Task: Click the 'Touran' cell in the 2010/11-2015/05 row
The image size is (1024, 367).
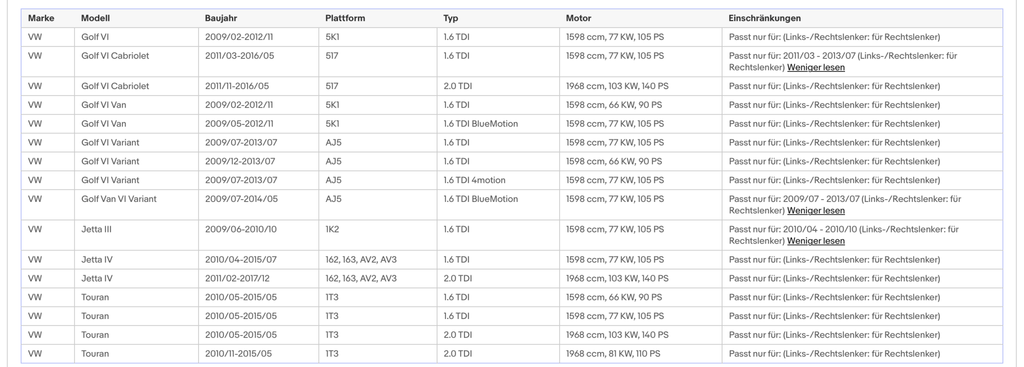Action: click(95, 354)
